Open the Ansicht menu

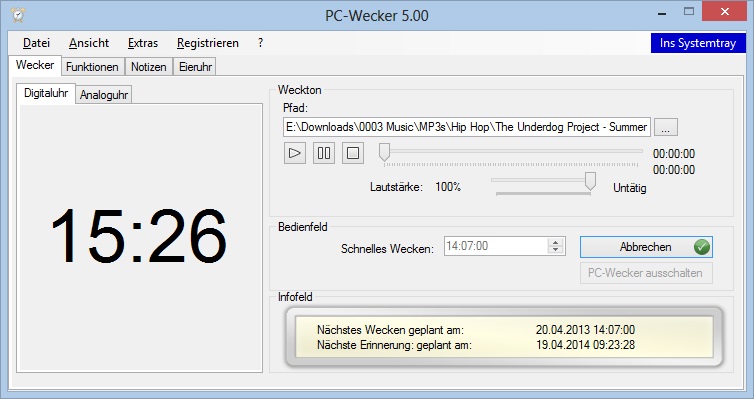89,43
